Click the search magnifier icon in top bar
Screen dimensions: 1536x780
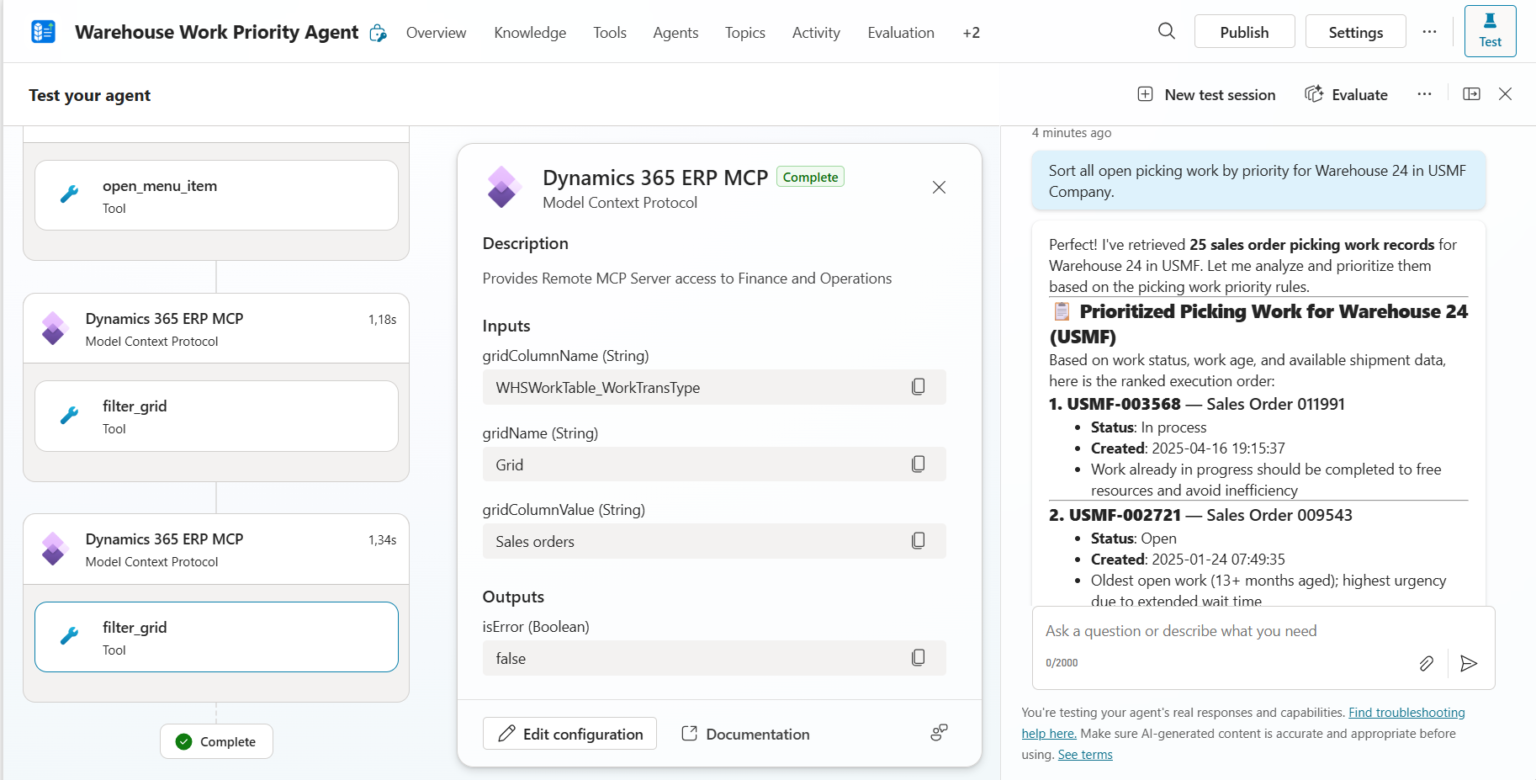[1166, 31]
